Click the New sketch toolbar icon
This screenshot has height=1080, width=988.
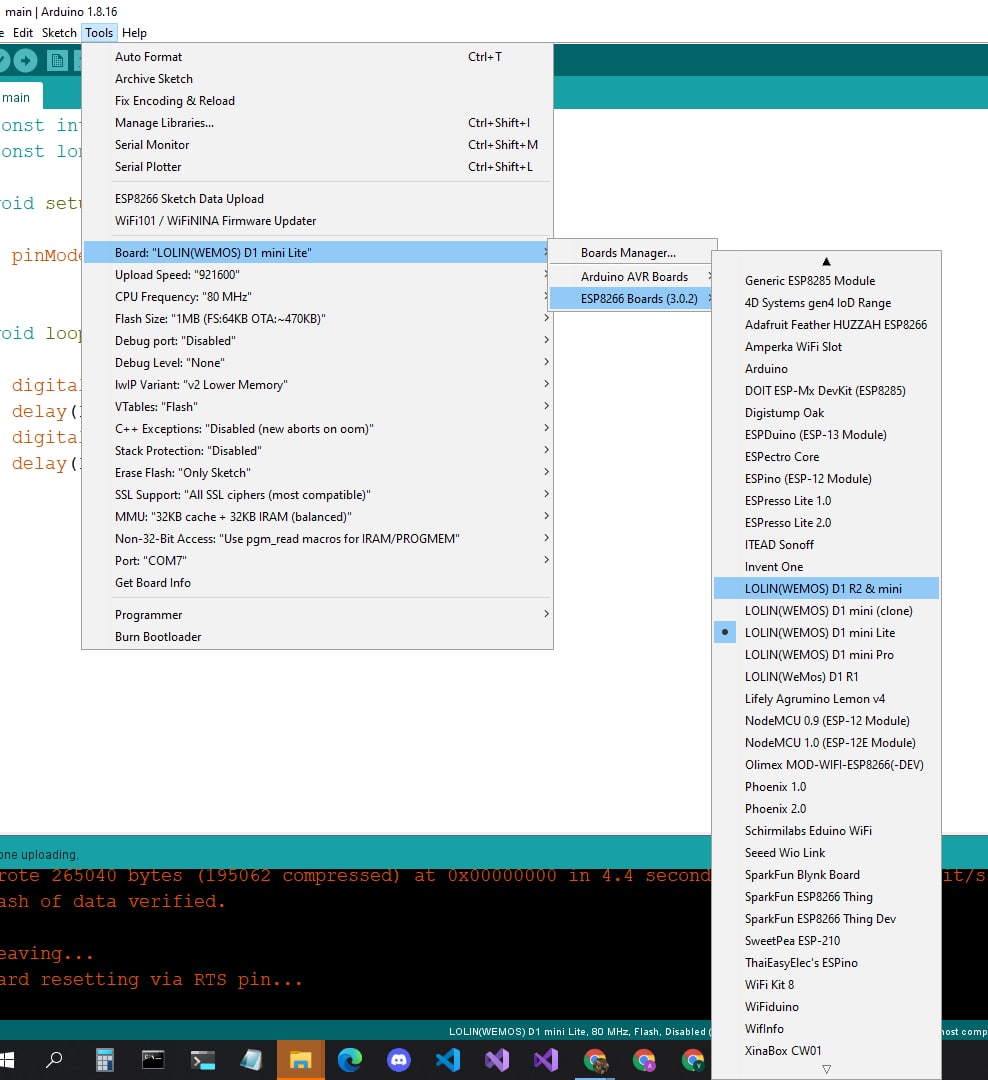click(x=57, y=61)
